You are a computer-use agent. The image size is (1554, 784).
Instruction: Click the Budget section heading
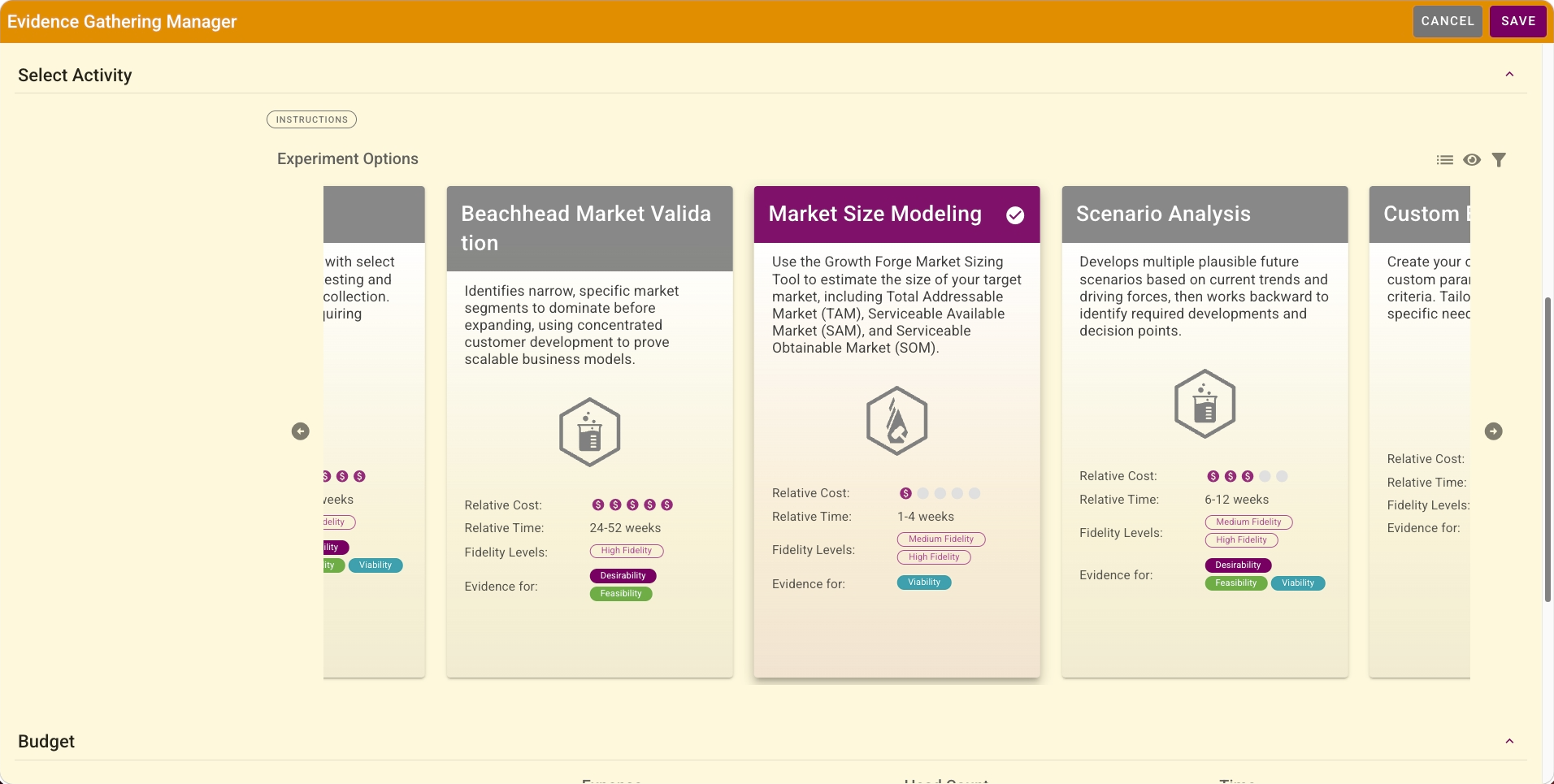(46, 742)
